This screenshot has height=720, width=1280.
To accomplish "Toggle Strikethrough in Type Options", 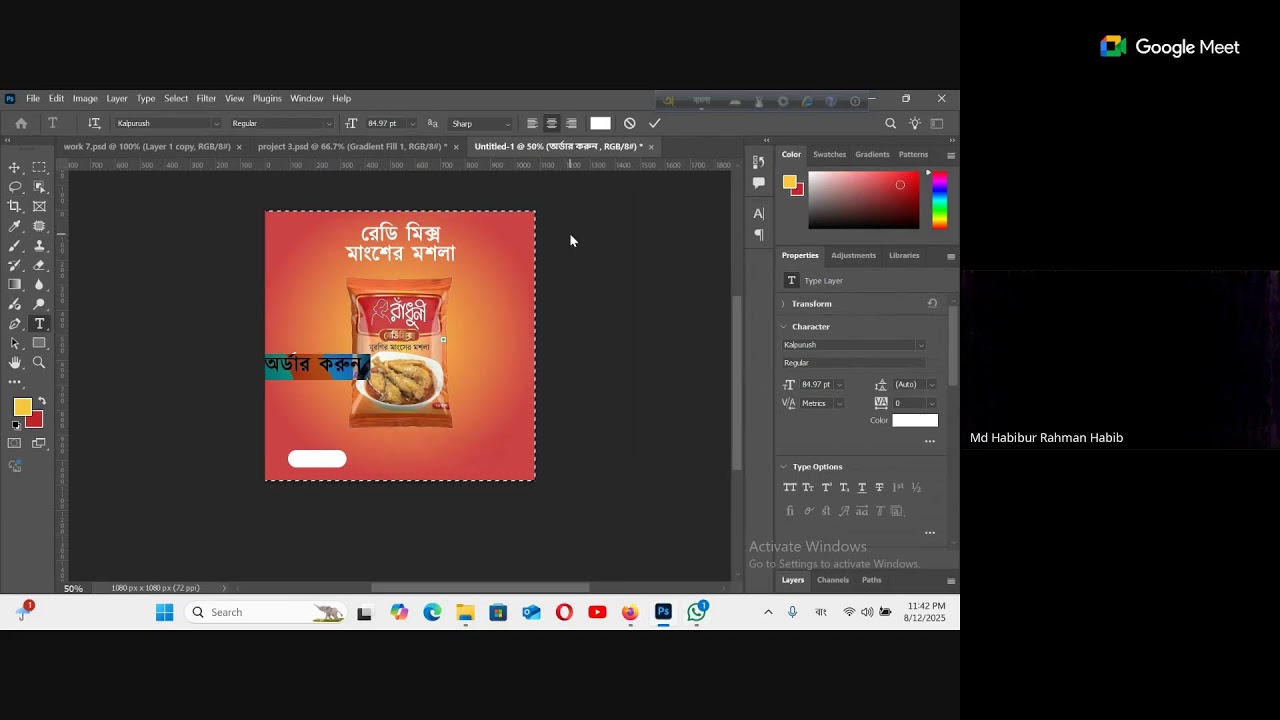I will [879, 487].
